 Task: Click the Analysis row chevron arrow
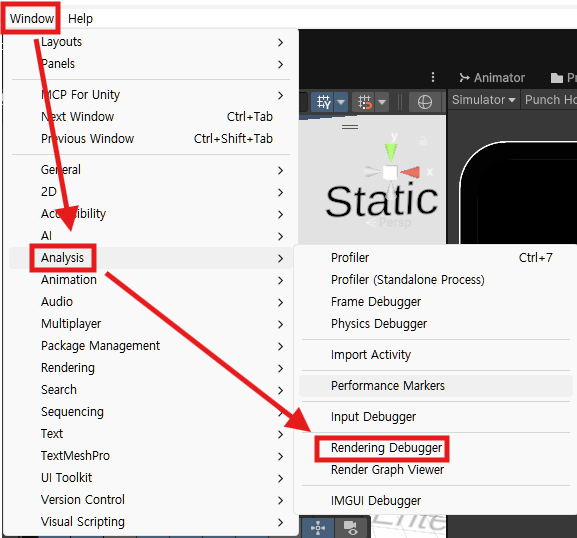pyautogui.click(x=280, y=259)
